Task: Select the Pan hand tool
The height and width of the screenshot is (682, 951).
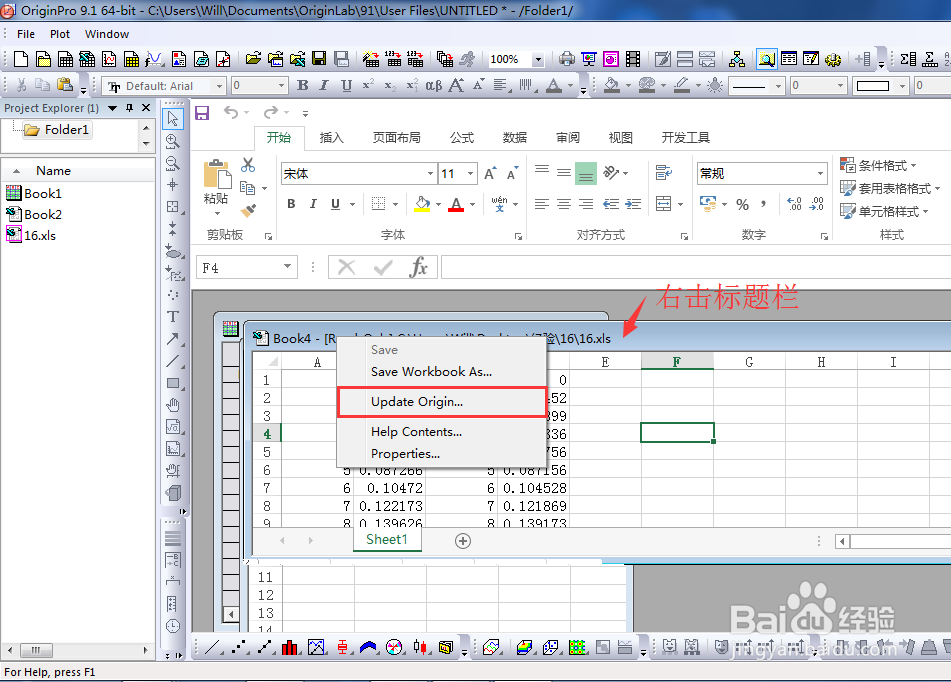Action: [173, 405]
